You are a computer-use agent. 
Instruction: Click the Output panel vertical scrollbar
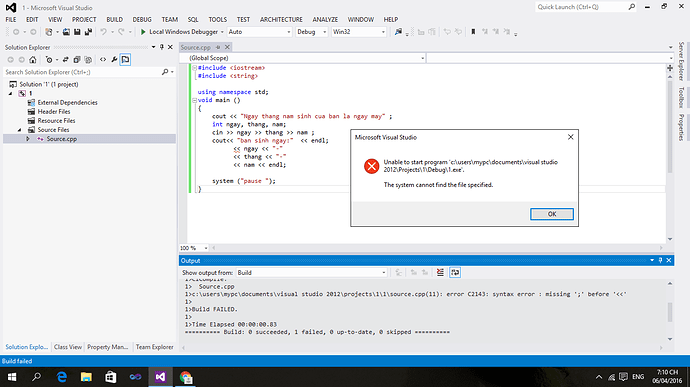pos(670,311)
